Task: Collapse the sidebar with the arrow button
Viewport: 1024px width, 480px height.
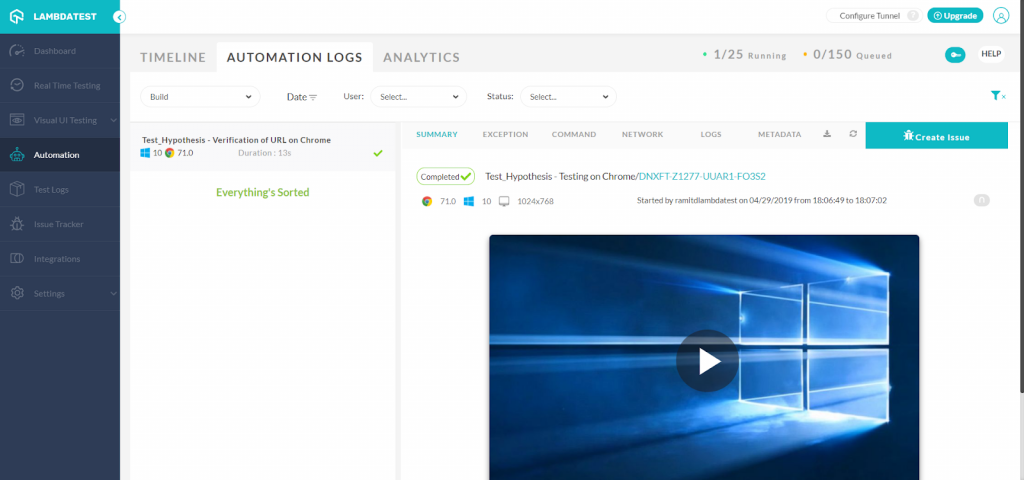Action: point(119,17)
